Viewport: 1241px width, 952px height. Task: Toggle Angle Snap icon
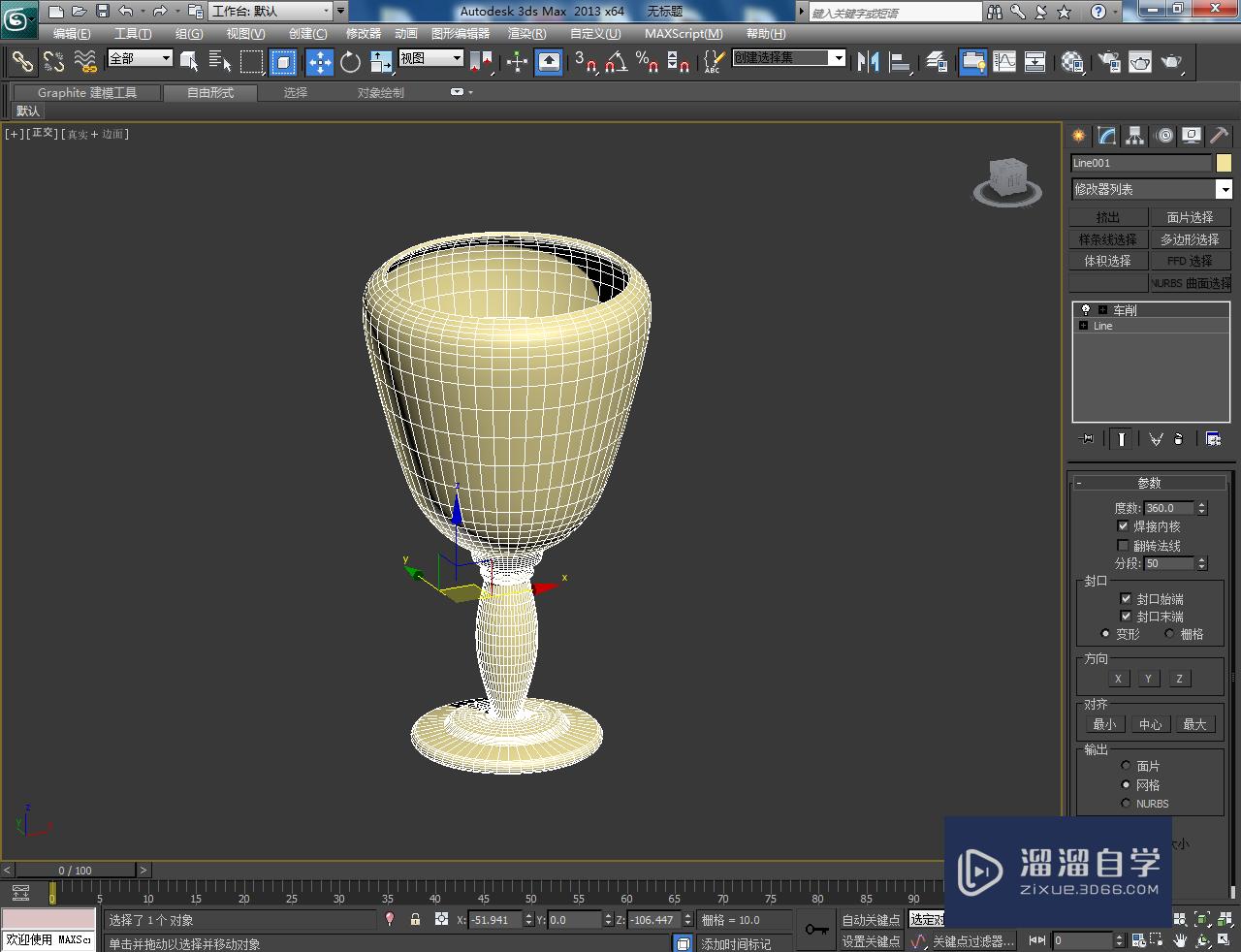point(616,62)
